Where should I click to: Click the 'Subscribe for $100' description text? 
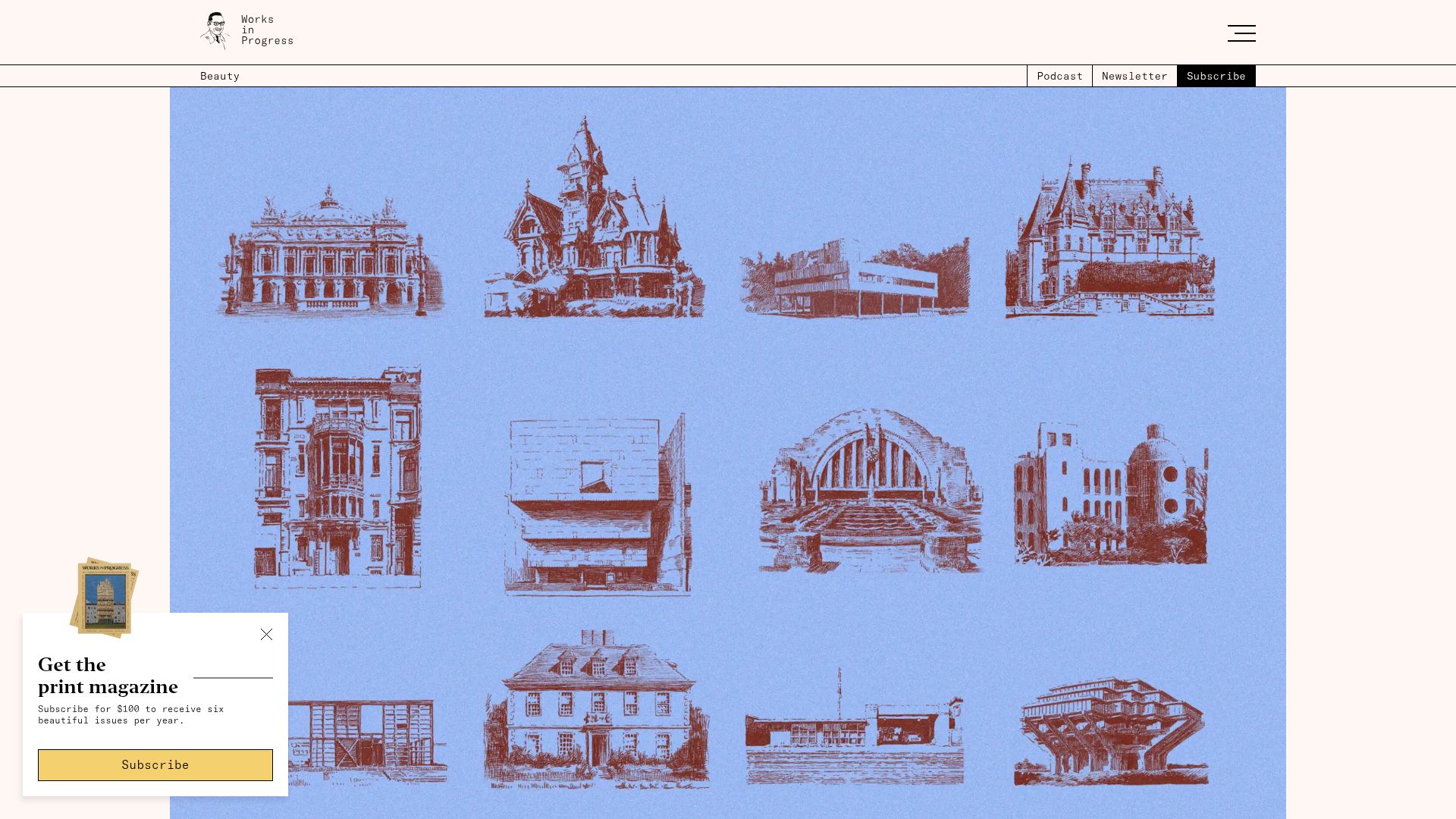tap(131, 714)
